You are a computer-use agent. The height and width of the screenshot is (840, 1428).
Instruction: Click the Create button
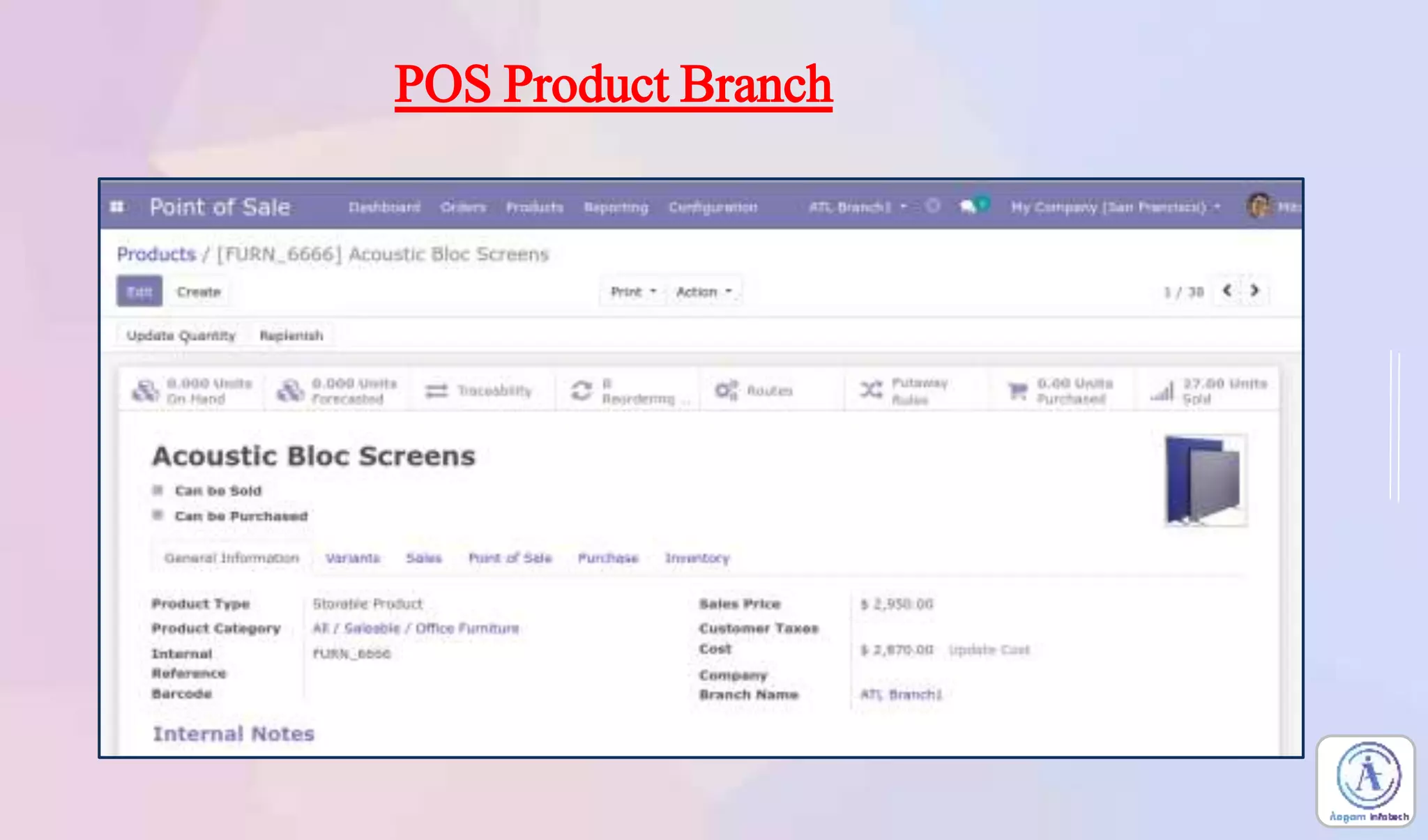[199, 292]
